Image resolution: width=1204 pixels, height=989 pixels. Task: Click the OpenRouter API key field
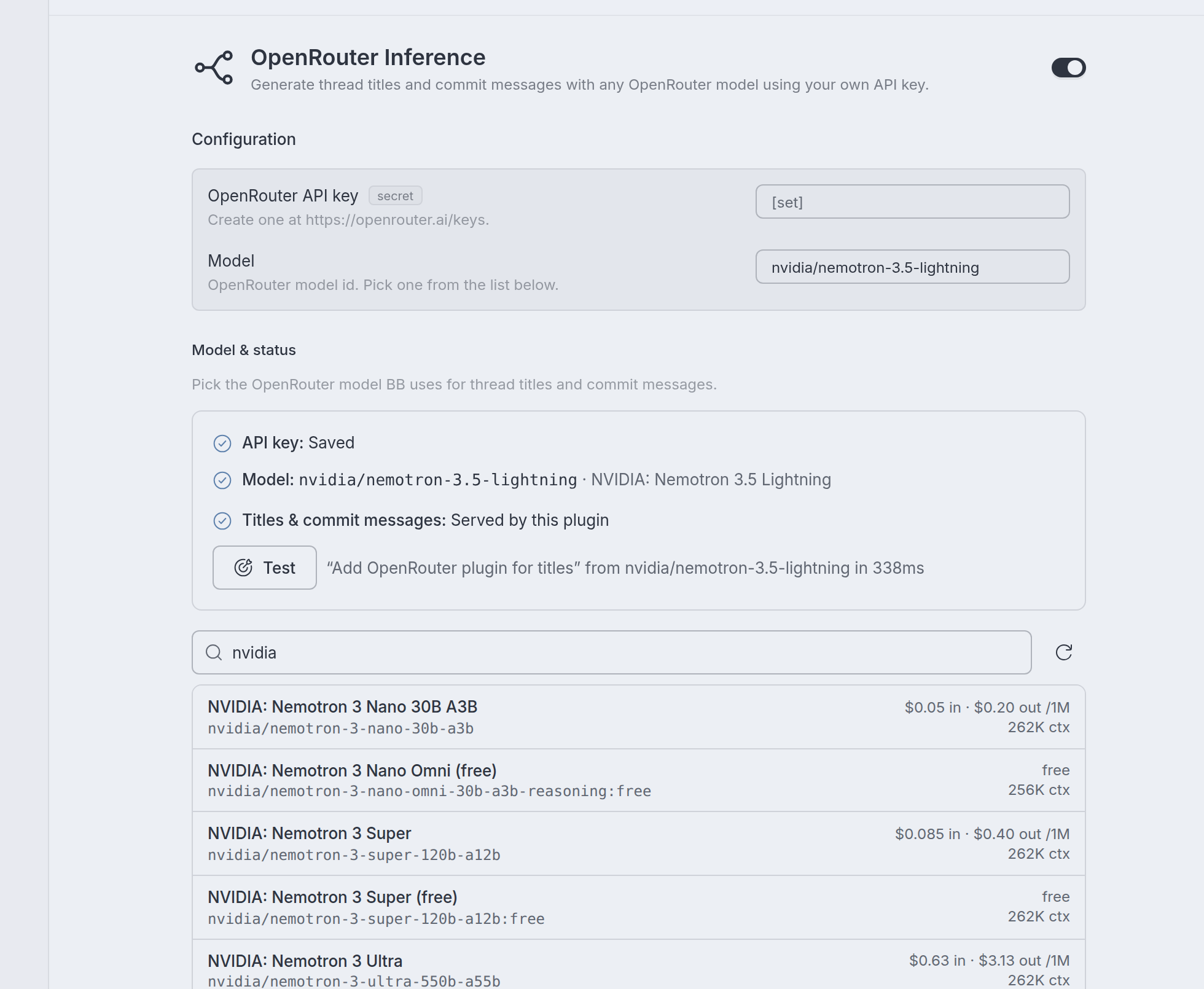tap(912, 201)
